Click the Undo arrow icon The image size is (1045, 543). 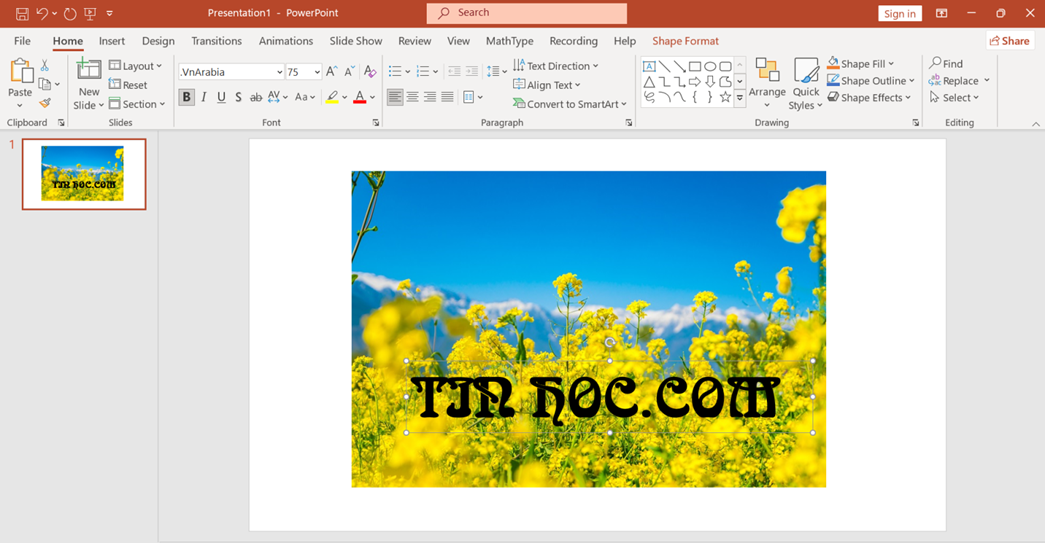click(x=42, y=13)
